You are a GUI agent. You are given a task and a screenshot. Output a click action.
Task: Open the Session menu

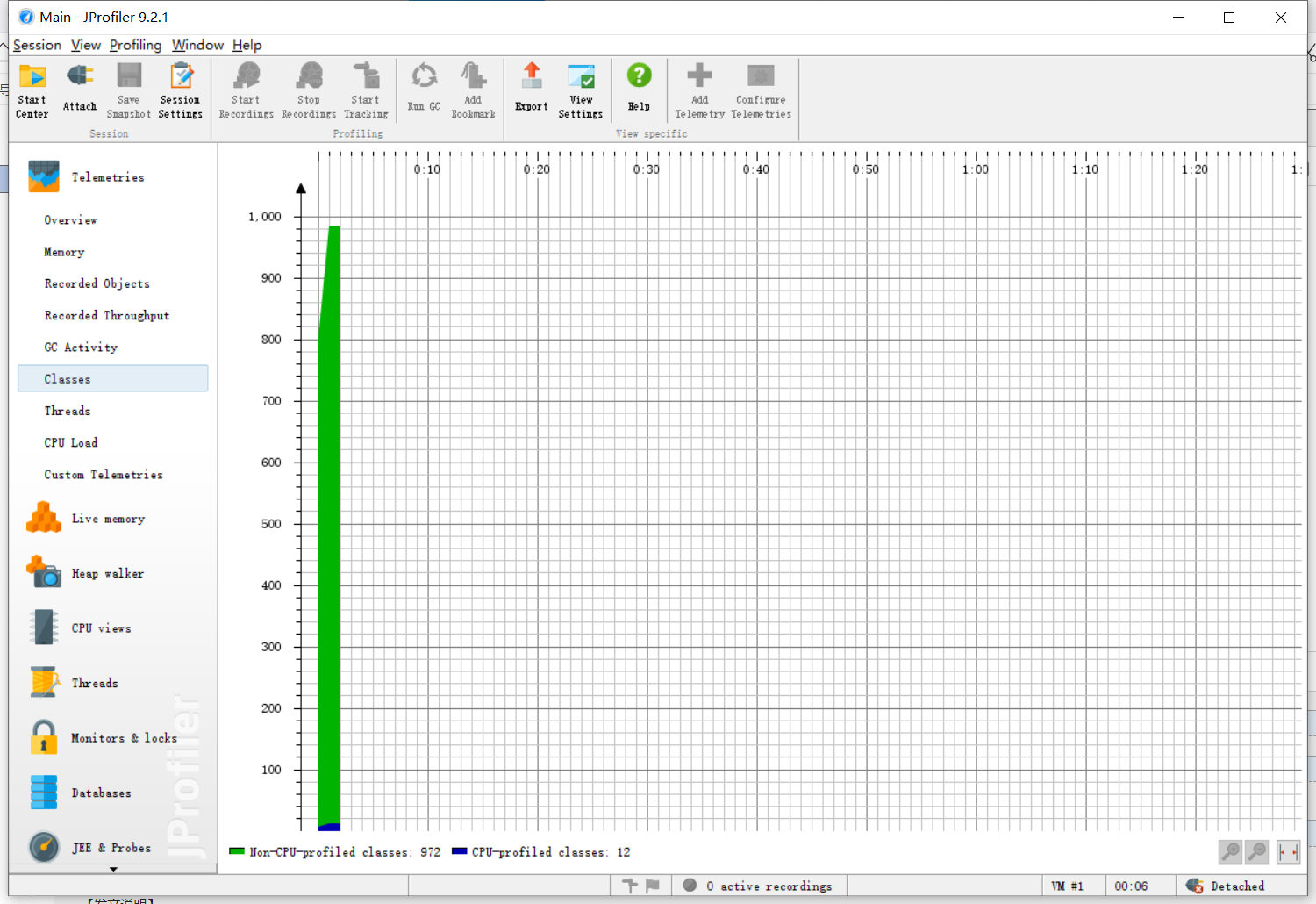click(37, 45)
